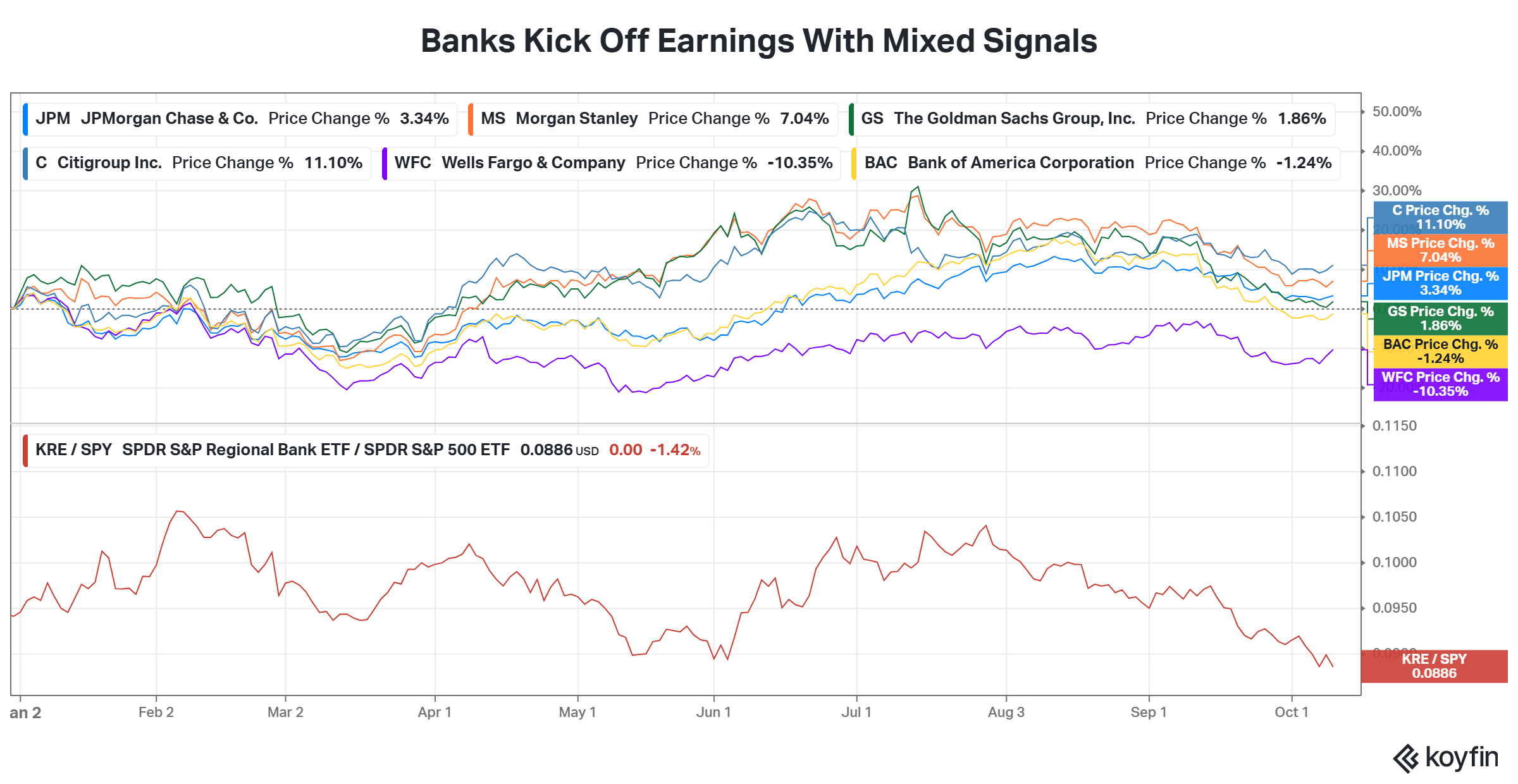
Task: Select the Morgan Stanley legend entry
Action: [653, 119]
